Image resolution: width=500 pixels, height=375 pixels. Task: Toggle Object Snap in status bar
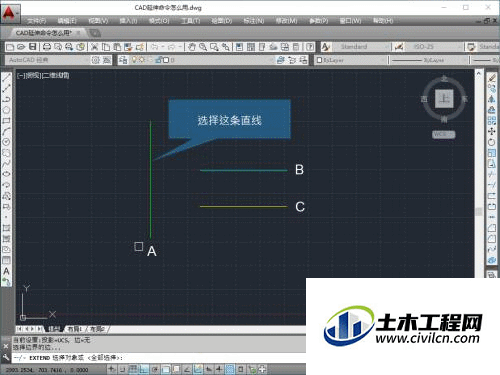click(x=166, y=369)
